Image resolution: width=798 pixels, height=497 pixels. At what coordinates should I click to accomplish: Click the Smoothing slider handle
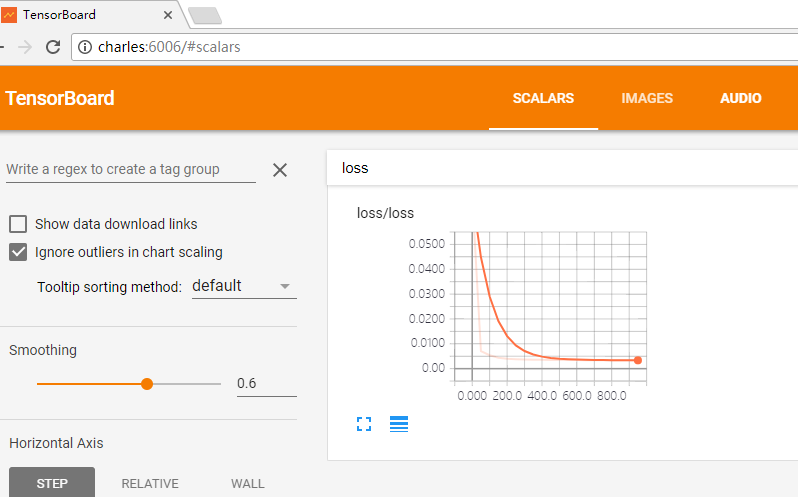coord(147,384)
